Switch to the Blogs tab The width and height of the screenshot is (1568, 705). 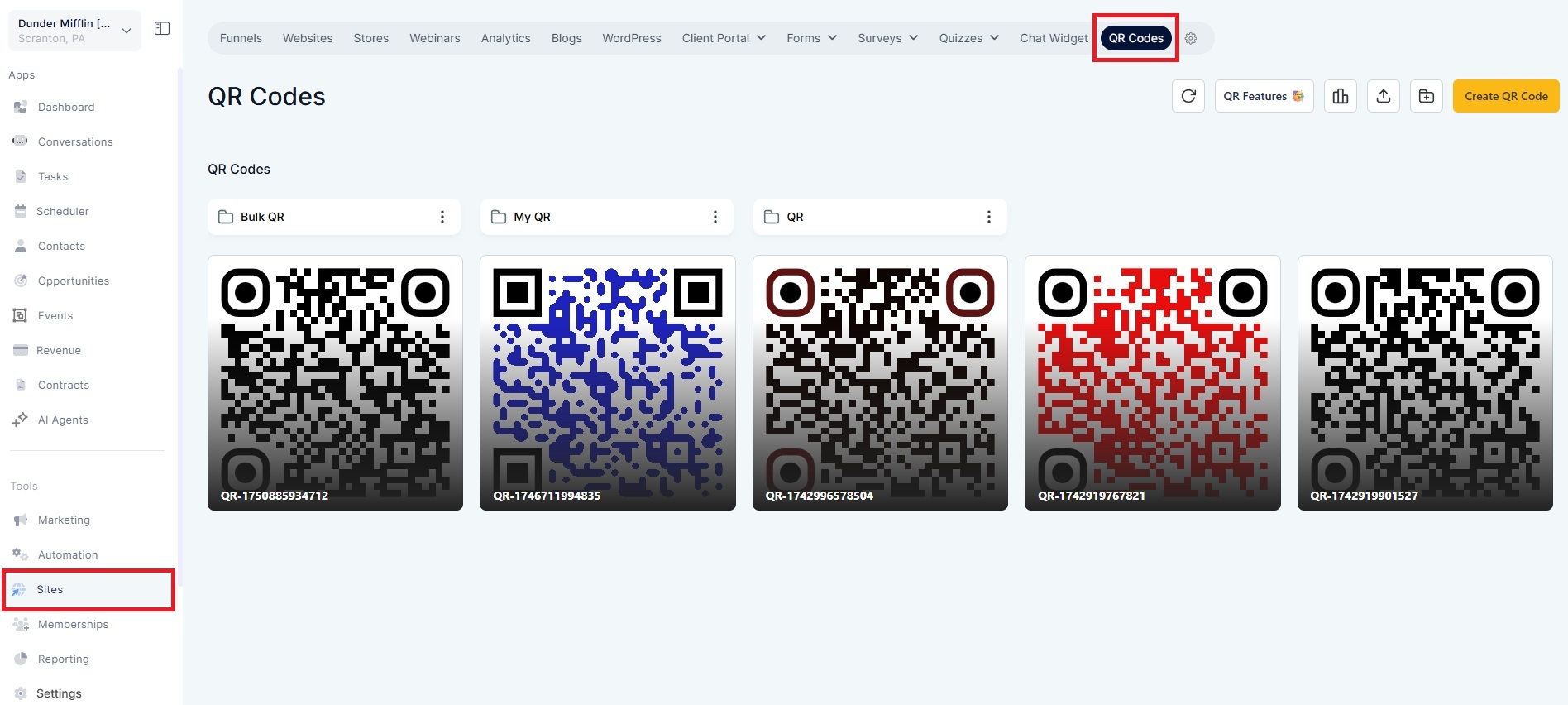click(x=566, y=38)
